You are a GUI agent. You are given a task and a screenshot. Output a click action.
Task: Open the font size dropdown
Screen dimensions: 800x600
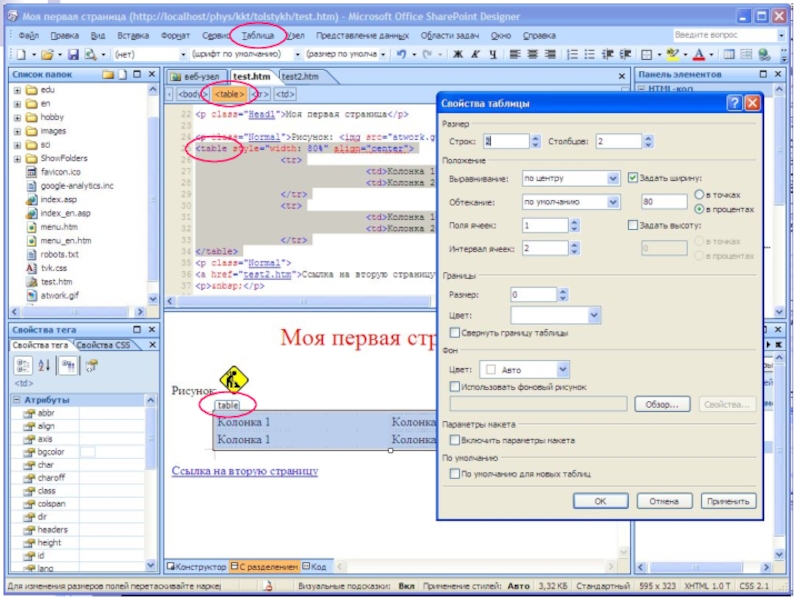click(x=383, y=54)
